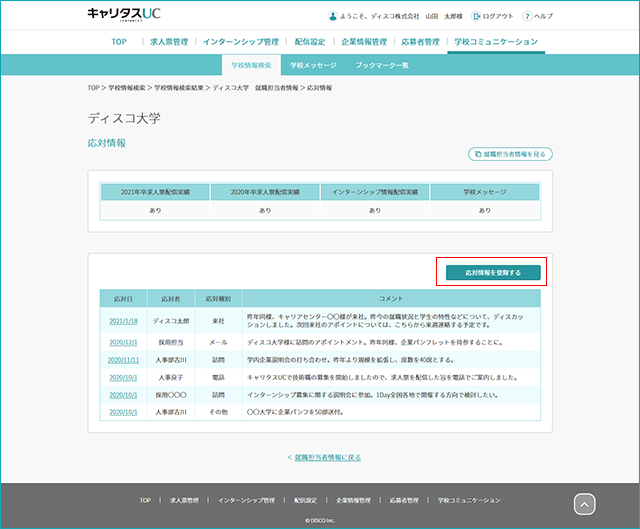
Task: Click the comment starting 学内企業説明会の打ち合わせ
Action: point(351,360)
